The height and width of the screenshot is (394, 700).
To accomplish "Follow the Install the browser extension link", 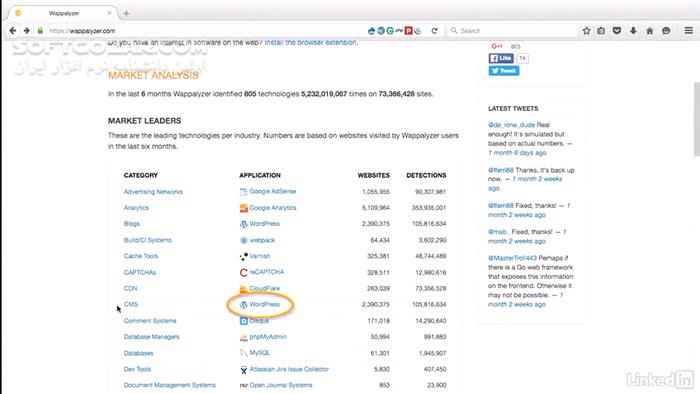I will point(310,42).
